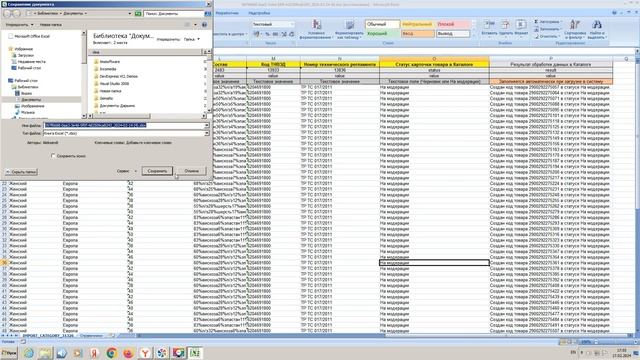
Task: Open the file type combo box arrow
Action: coord(207,133)
